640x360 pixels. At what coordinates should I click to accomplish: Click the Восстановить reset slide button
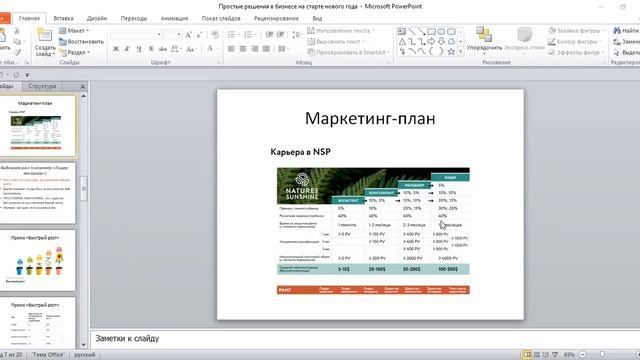point(81,42)
